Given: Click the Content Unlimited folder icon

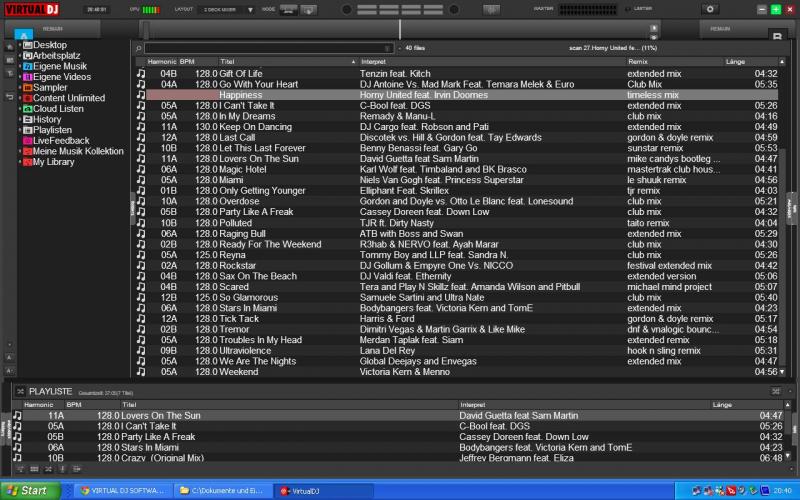Looking at the screenshot, I should click(x=28, y=98).
